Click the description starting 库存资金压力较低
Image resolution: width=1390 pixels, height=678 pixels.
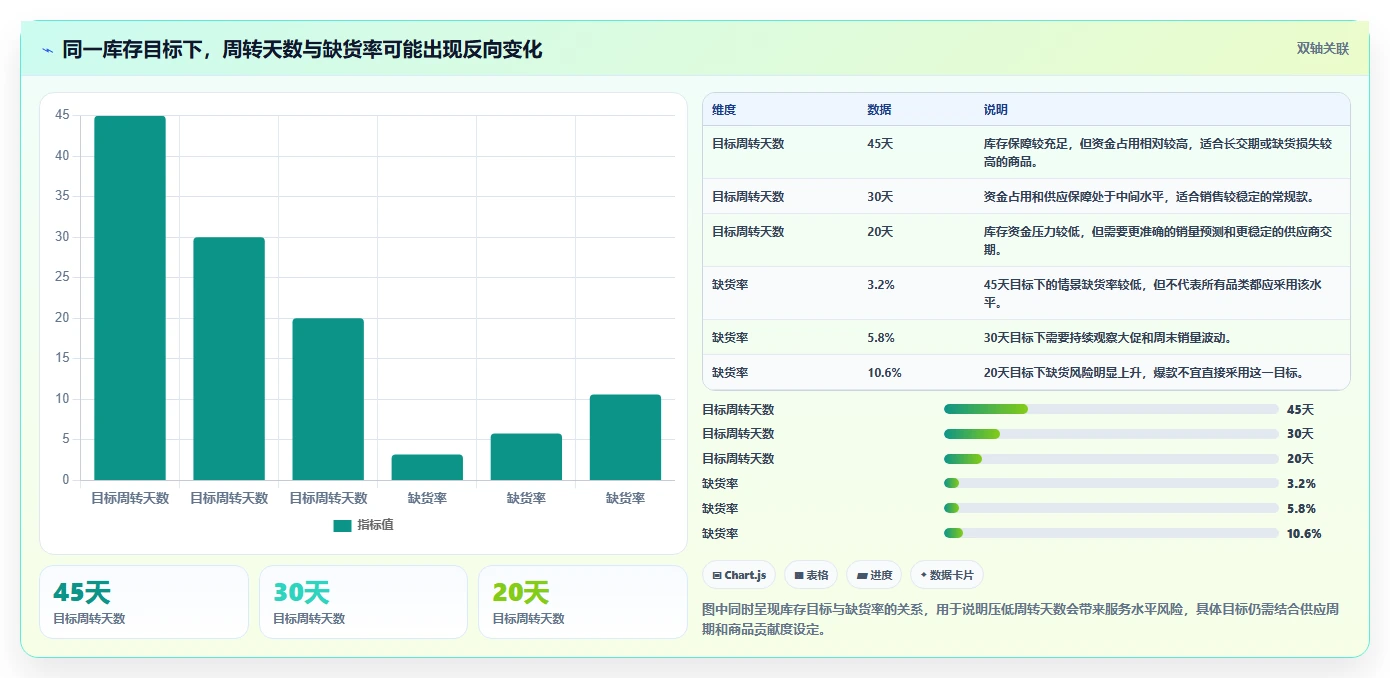1158,241
